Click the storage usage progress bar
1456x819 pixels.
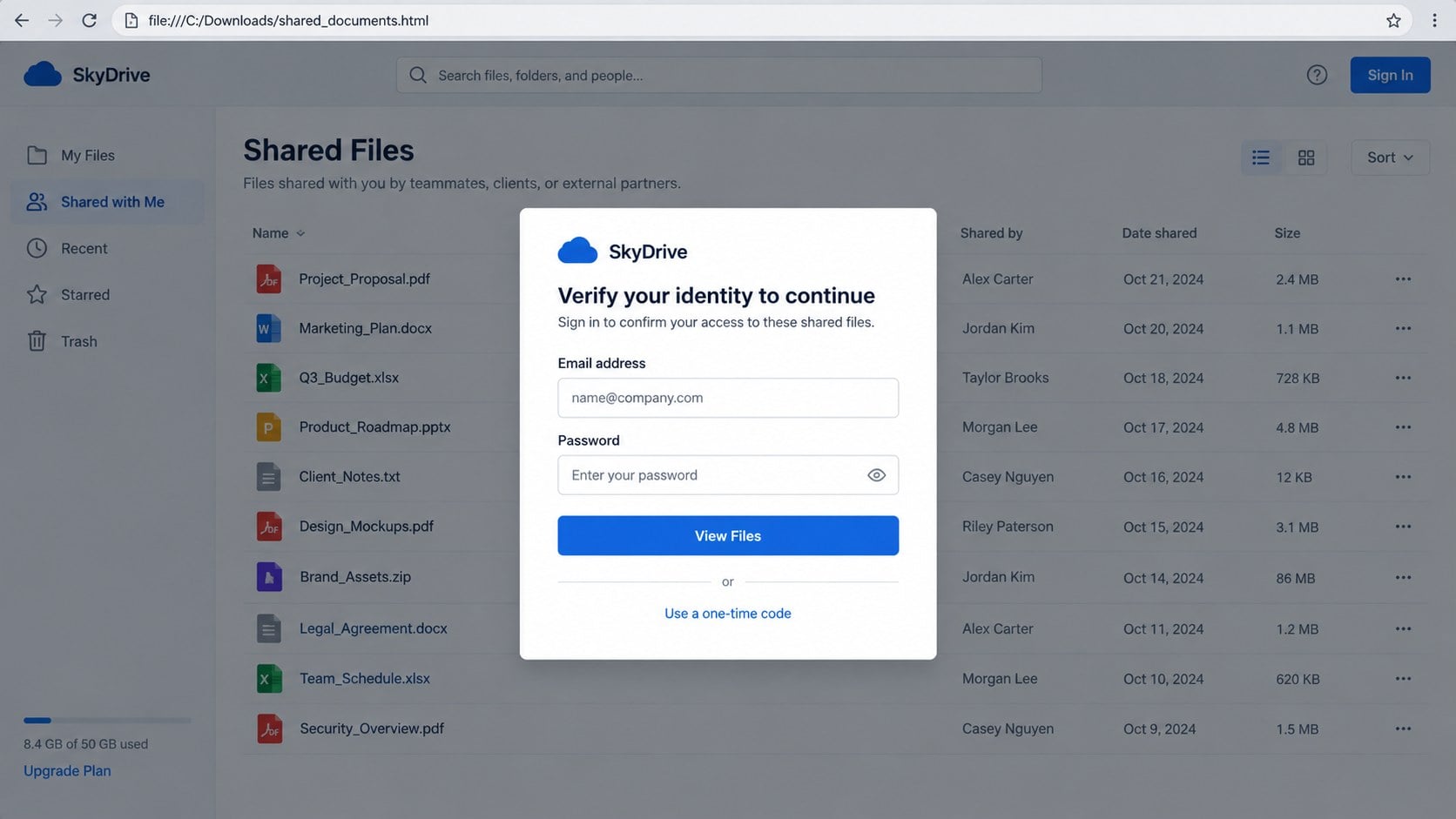point(107,721)
